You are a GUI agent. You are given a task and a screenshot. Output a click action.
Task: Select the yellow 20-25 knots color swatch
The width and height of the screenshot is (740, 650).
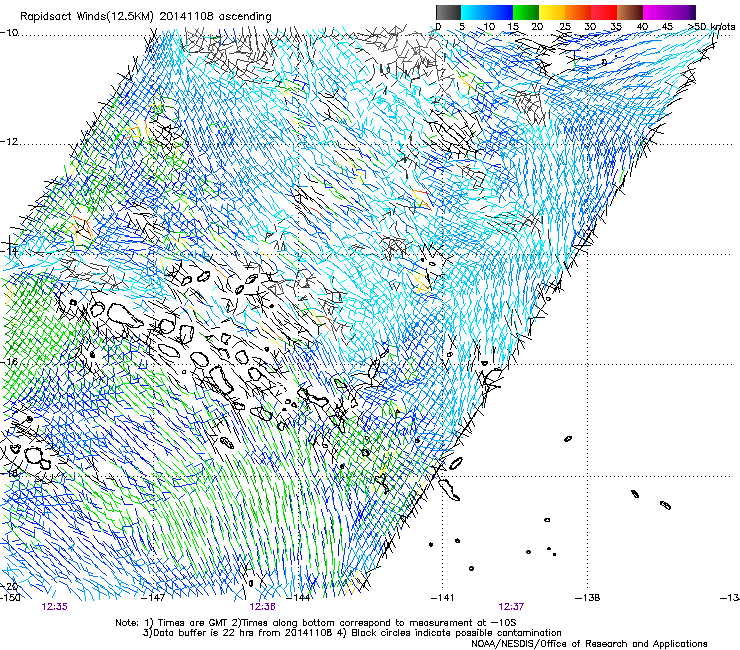click(x=552, y=12)
